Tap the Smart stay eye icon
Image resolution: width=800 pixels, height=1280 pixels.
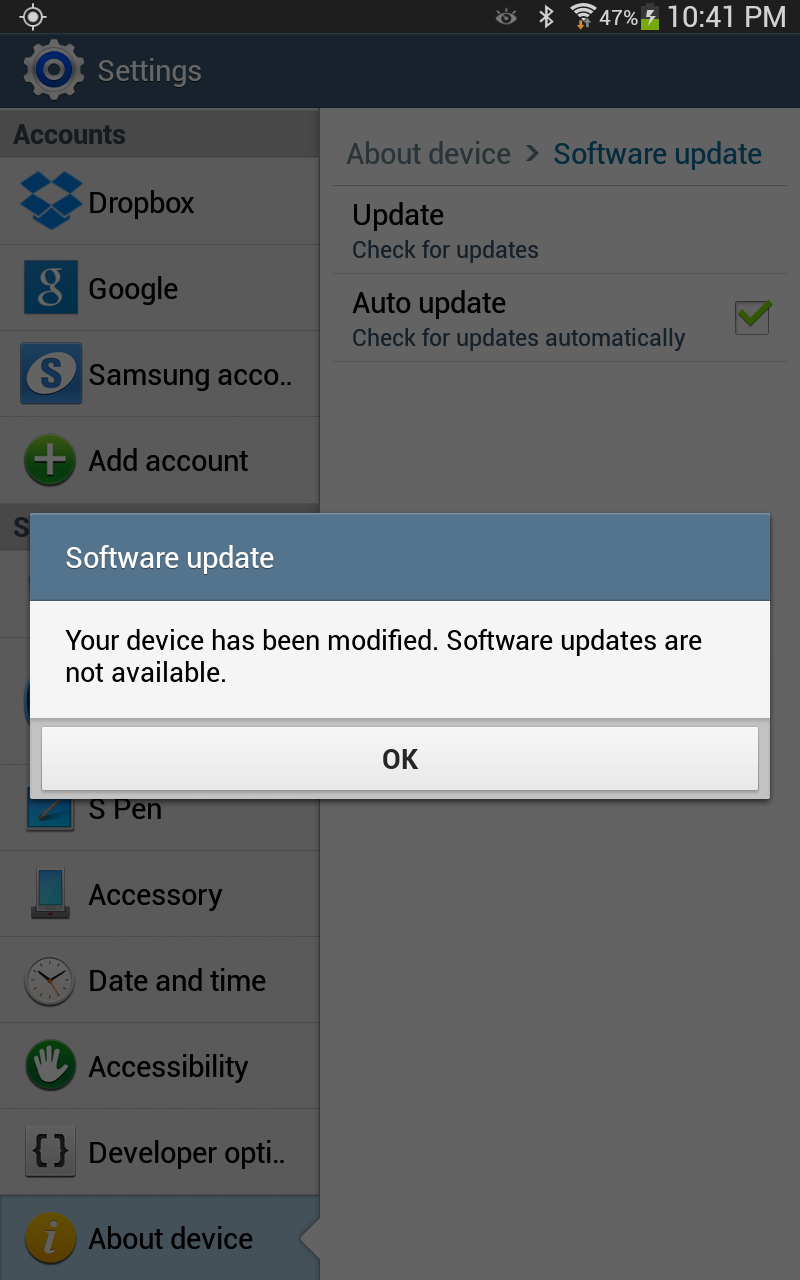pos(506,17)
